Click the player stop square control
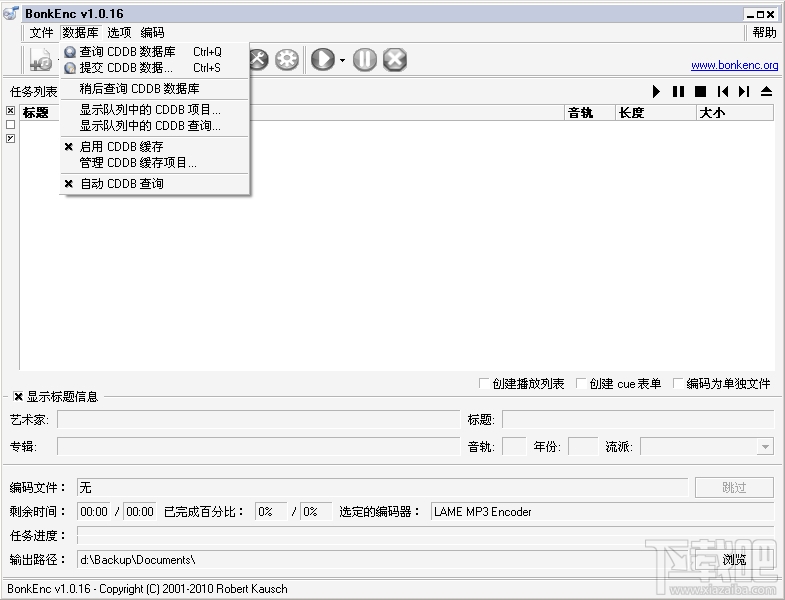Image resolution: width=785 pixels, height=600 pixels. [700, 92]
